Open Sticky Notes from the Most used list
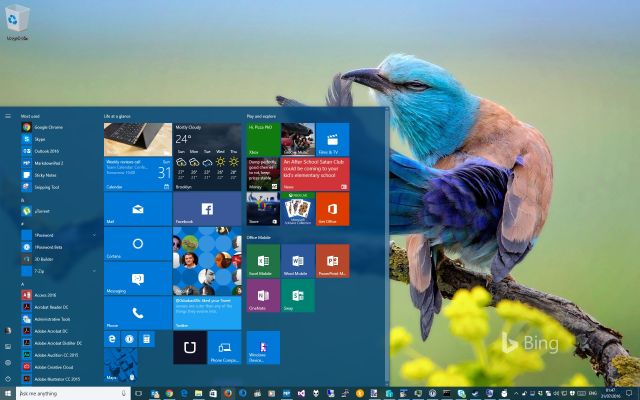 [x=46, y=174]
